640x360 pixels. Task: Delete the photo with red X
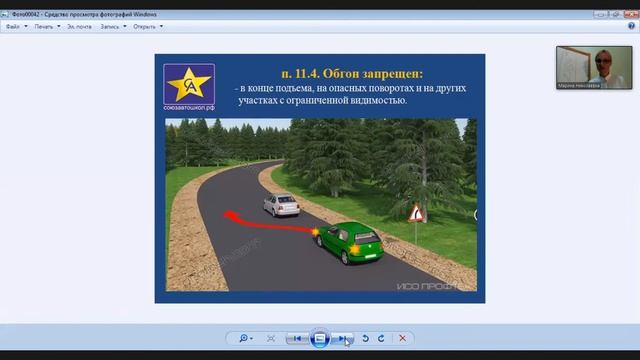coord(402,338)
